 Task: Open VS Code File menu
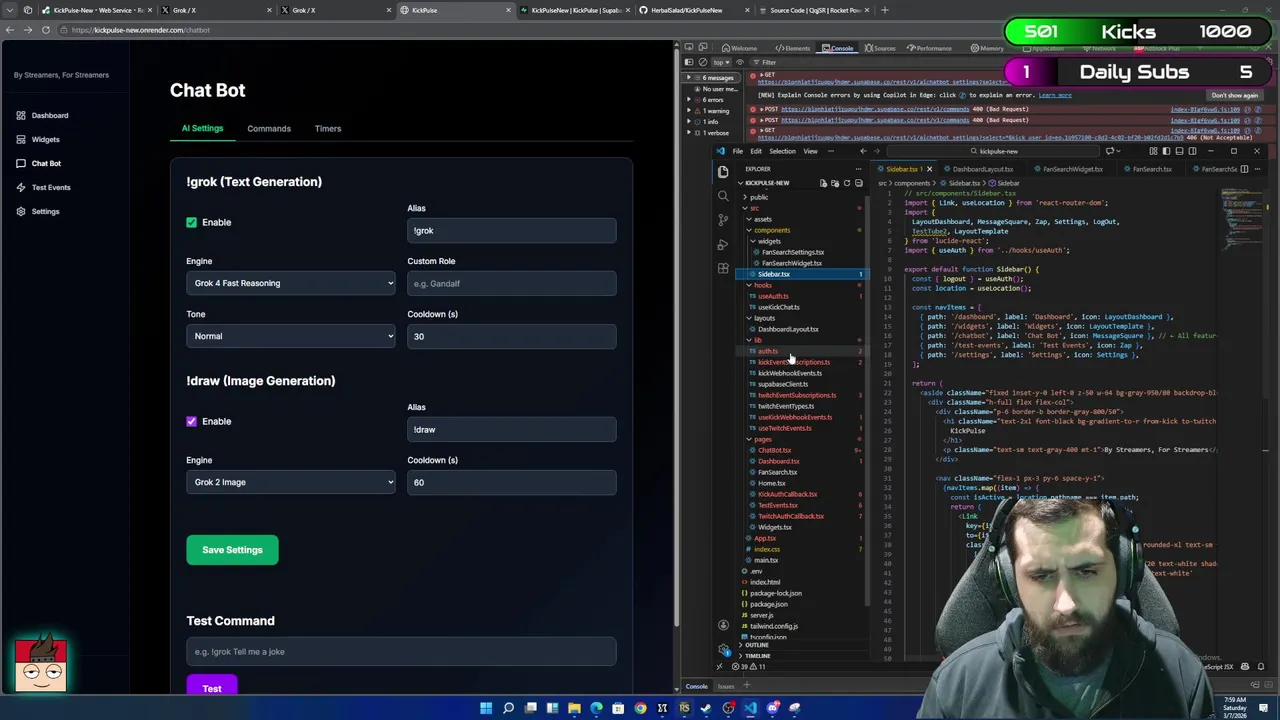click(x=737, y=151)
